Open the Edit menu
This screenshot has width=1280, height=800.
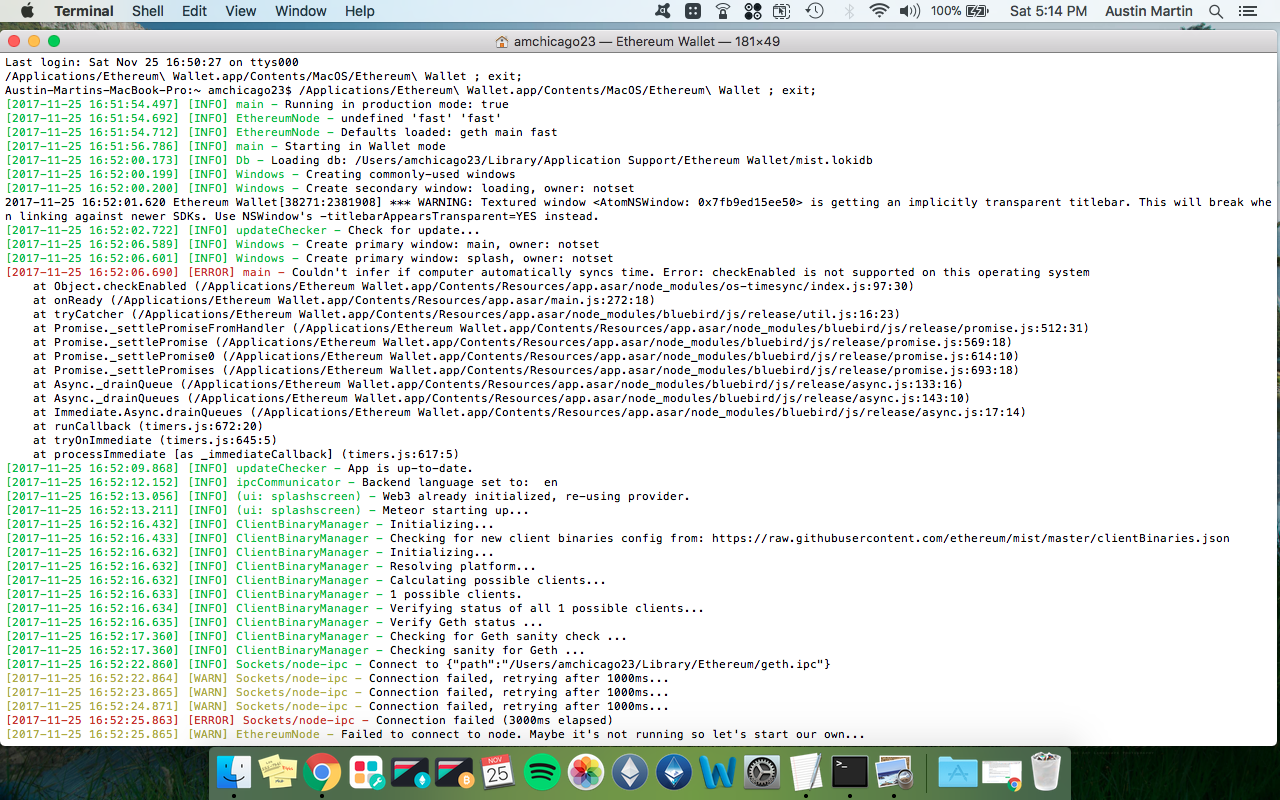[194, 11]
